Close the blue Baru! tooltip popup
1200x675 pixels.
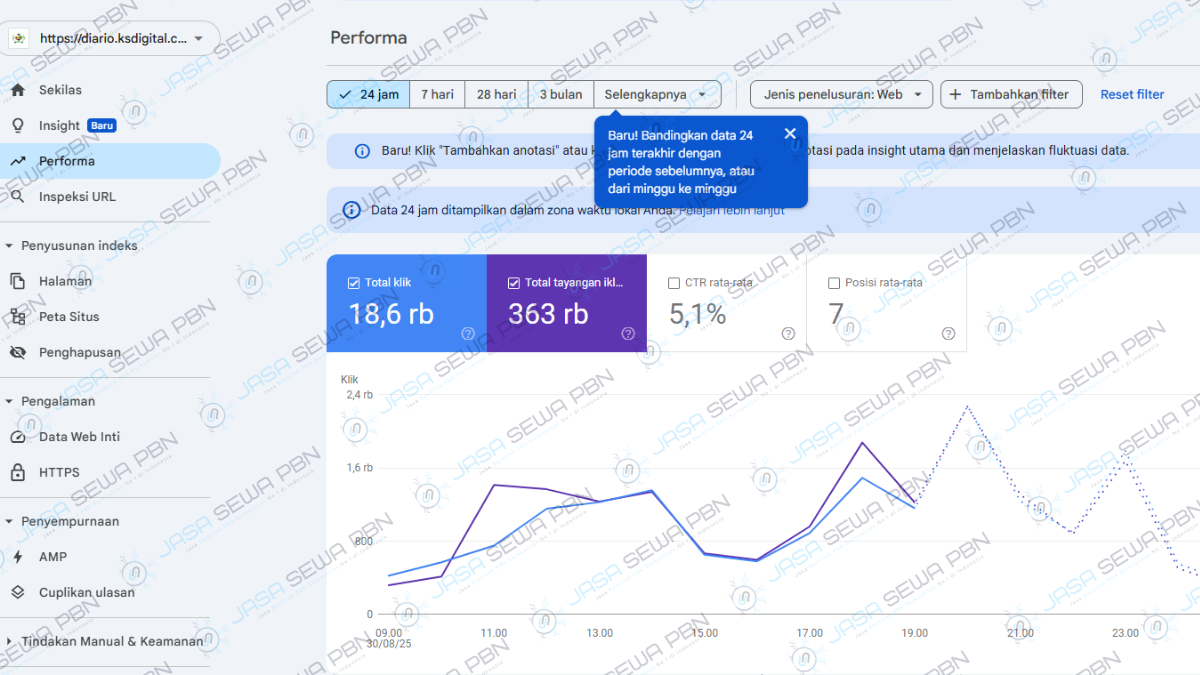[790, 134]
